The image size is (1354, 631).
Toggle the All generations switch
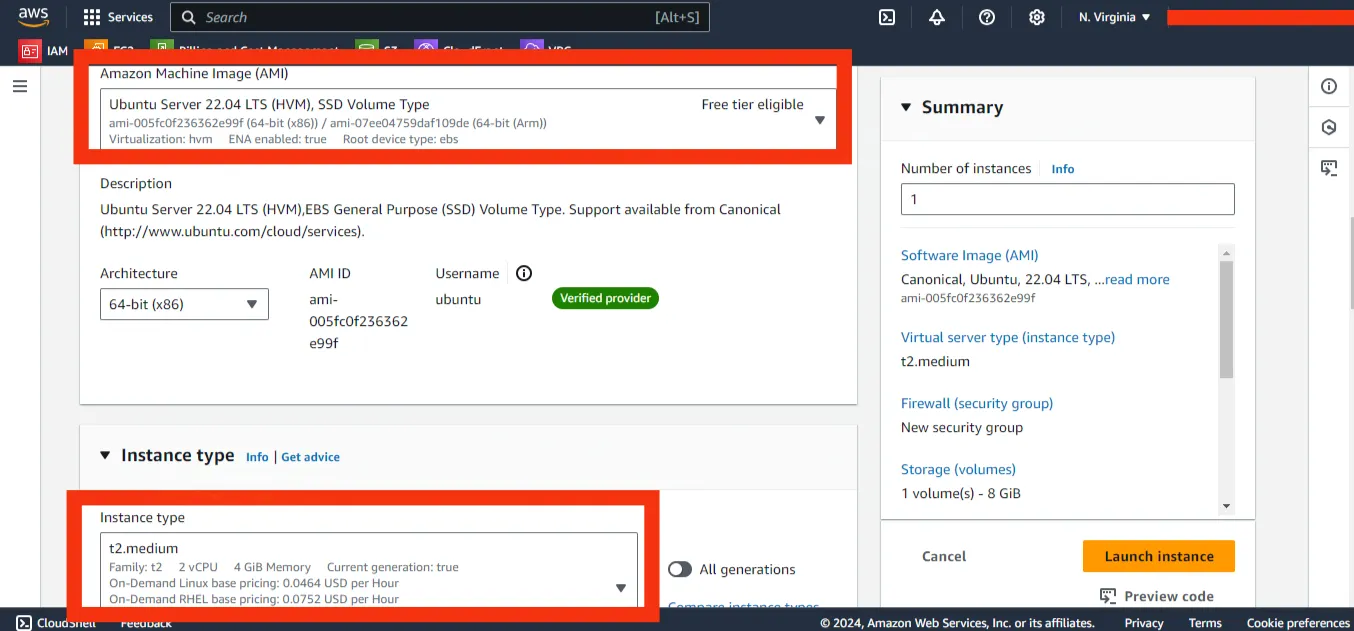[x=680, y=569]
